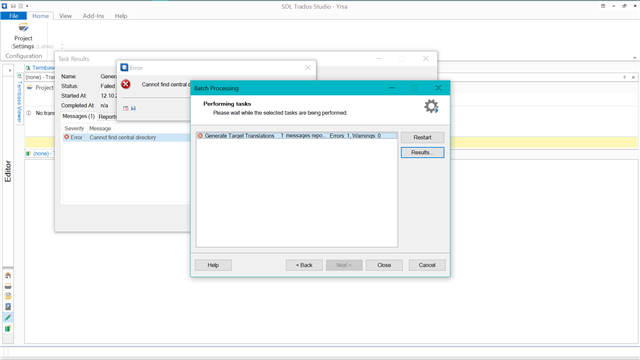640x360 pixels.
Task: Click the Restart button
Action: click(x=422, y=137)
